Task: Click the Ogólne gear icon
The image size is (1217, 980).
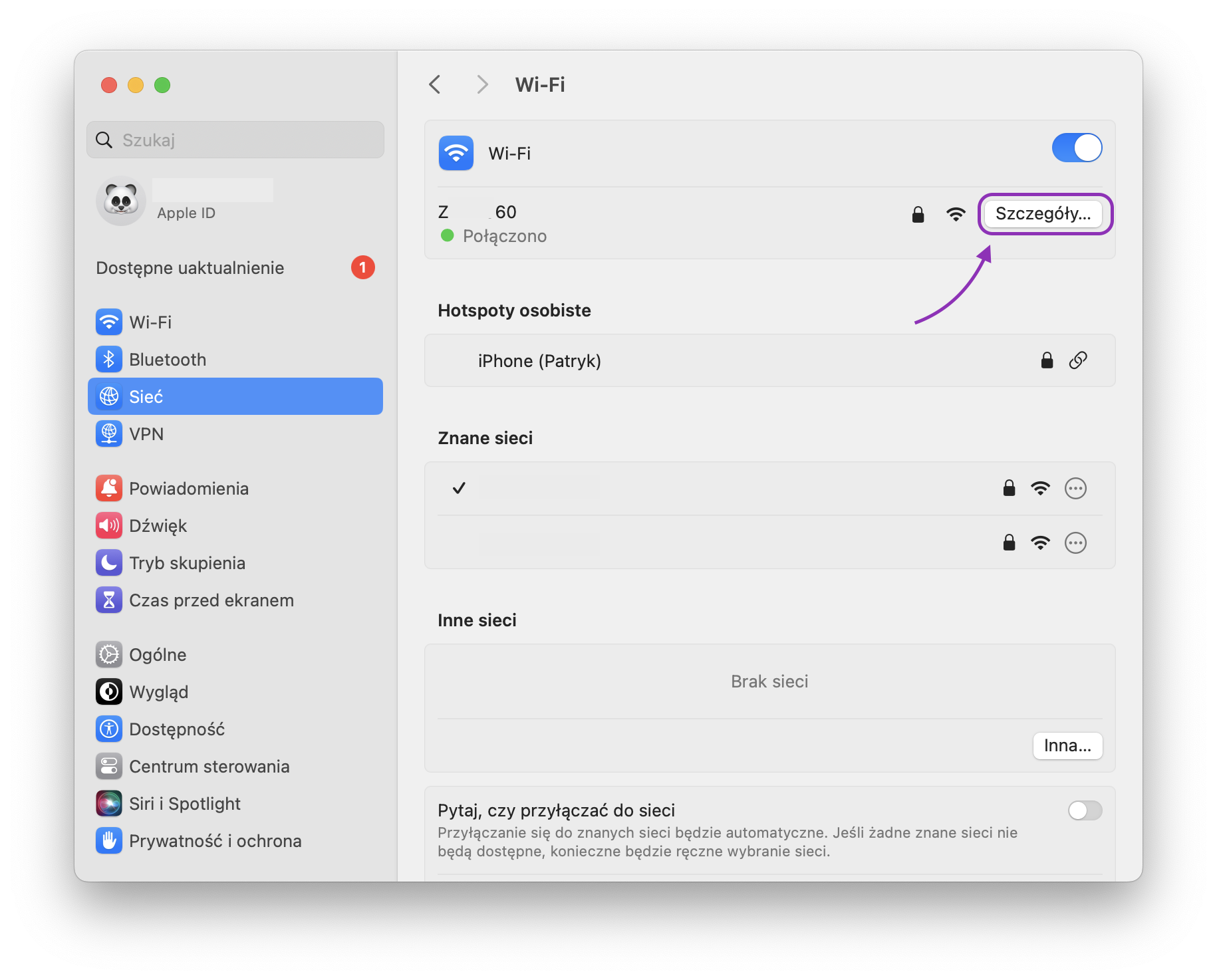Action: click(x=109, y=654)
